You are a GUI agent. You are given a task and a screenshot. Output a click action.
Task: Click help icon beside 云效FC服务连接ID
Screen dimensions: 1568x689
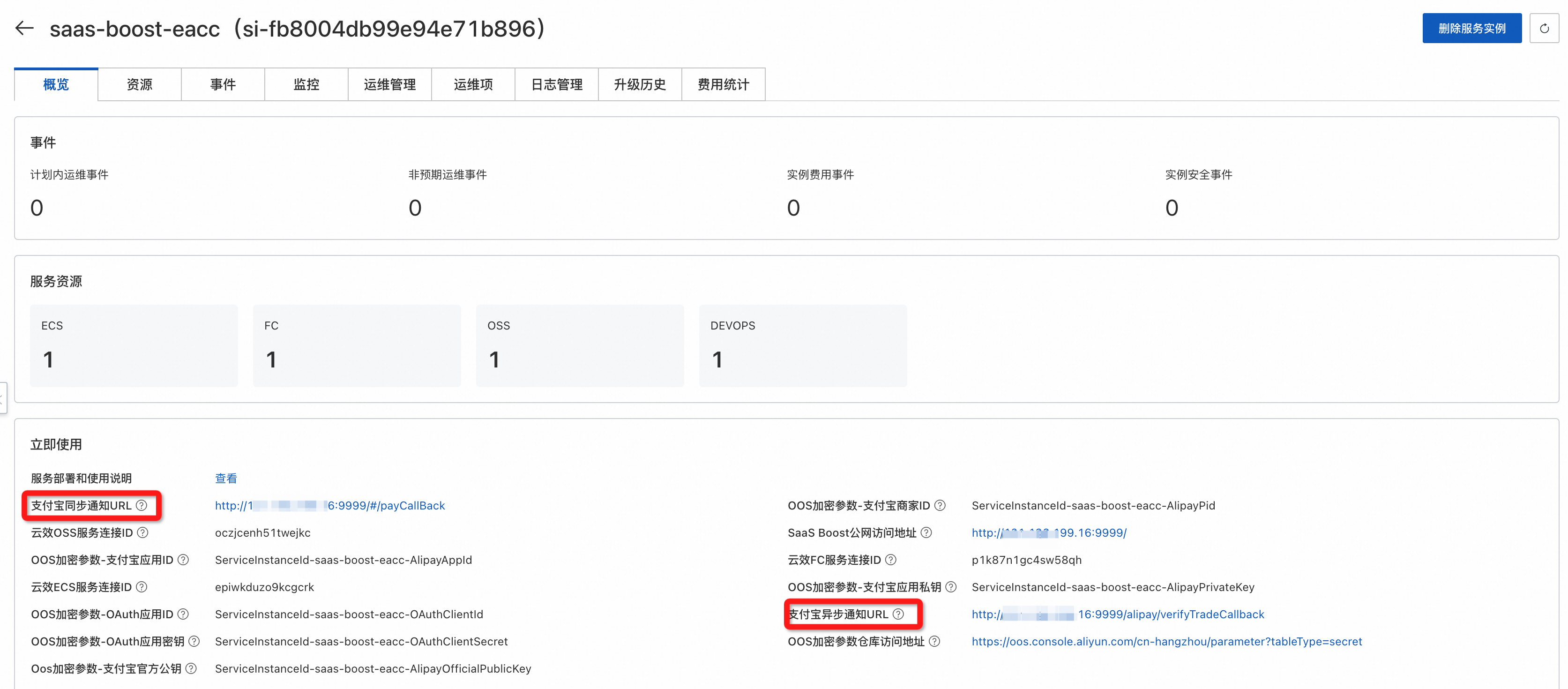click(x=890, y=559)
